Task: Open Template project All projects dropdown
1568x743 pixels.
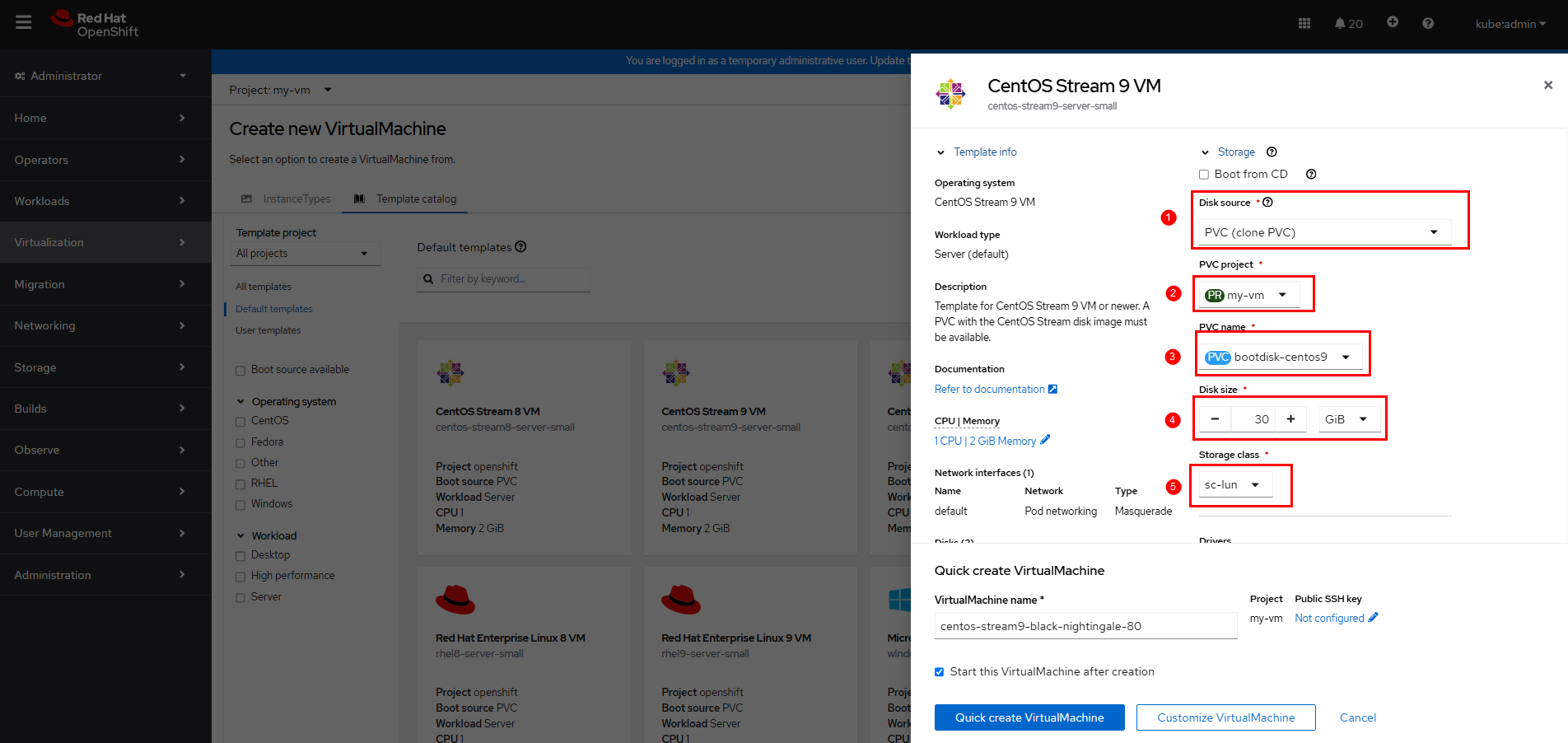Action: point(306,253)
